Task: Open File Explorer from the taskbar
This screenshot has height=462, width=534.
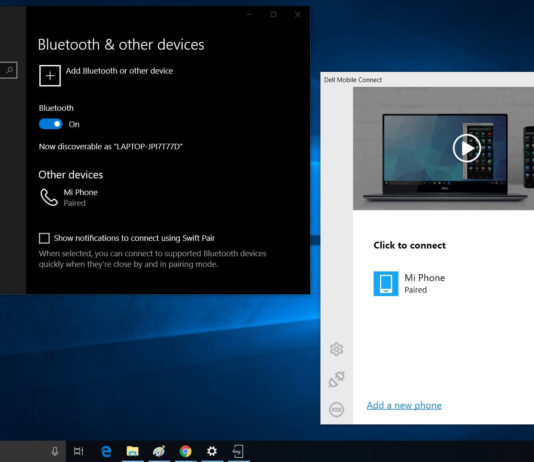Action: 132,451
